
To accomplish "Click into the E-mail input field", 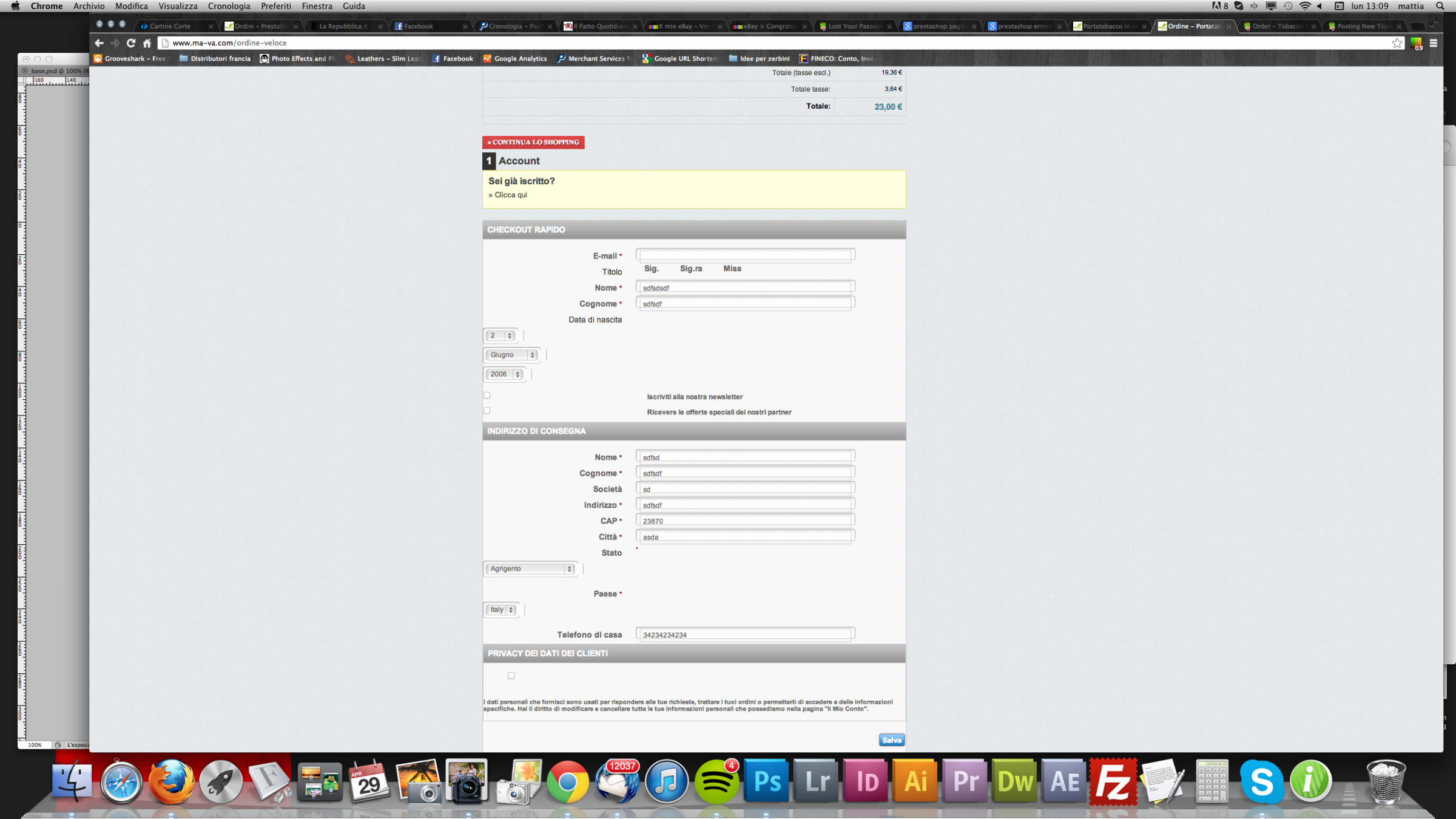I will (744, 255).
